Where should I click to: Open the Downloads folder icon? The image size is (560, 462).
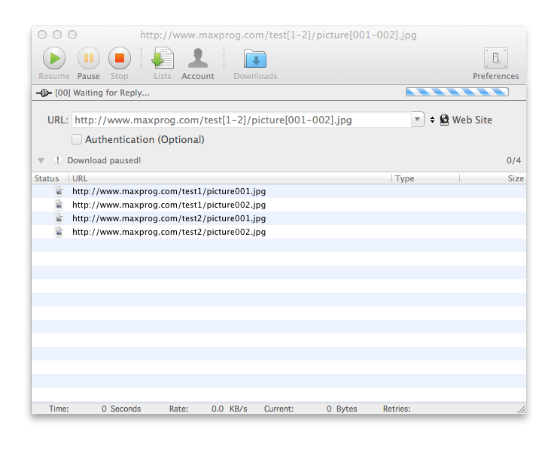pos(255,59)
